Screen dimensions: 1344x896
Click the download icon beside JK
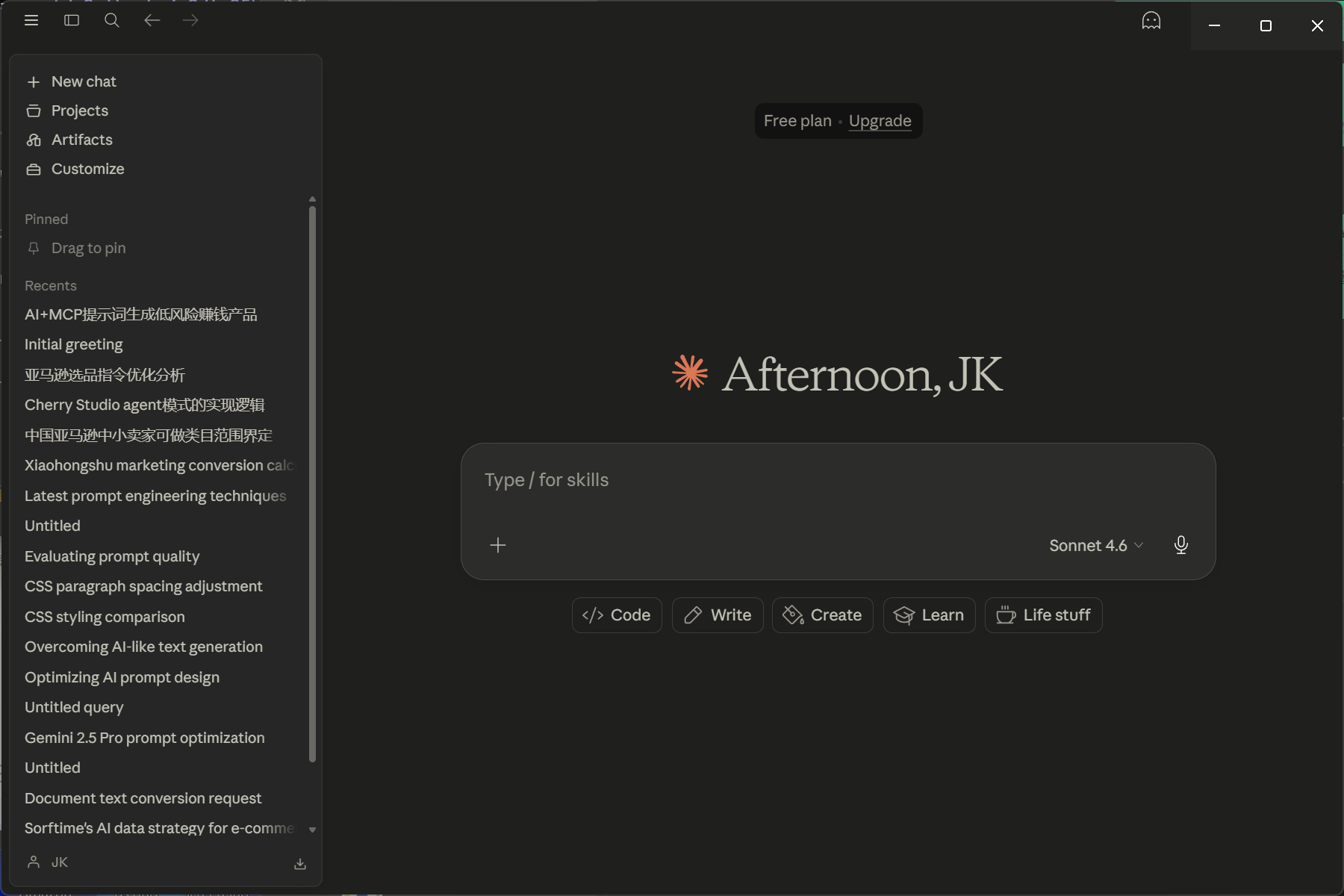coord(300,864)
